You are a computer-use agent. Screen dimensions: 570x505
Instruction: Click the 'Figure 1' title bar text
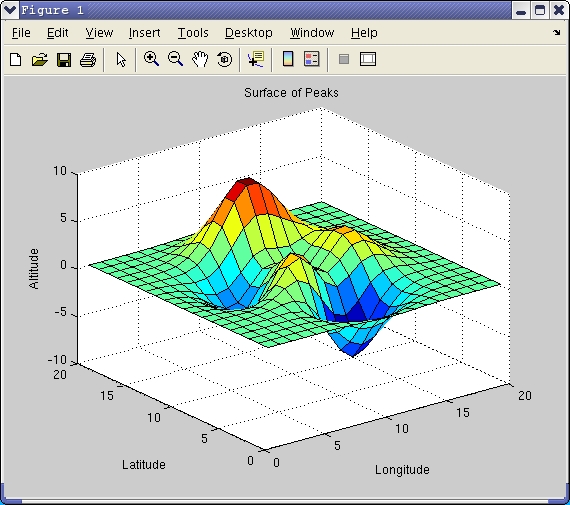[52, 10]
